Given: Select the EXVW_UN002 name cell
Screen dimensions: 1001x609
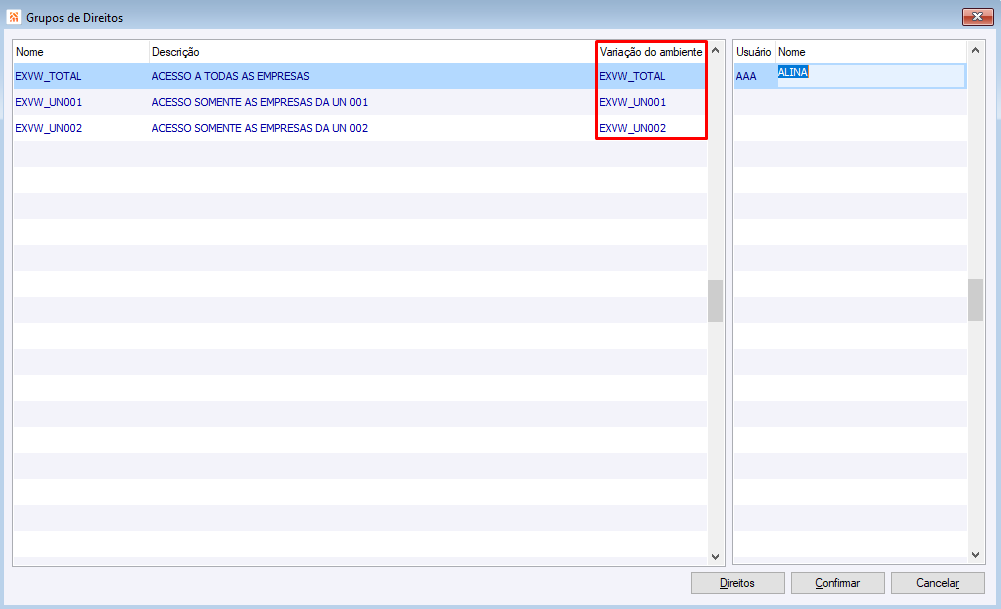Looking at the screenshot, I should pyautogui.click(x=49, y=128).
